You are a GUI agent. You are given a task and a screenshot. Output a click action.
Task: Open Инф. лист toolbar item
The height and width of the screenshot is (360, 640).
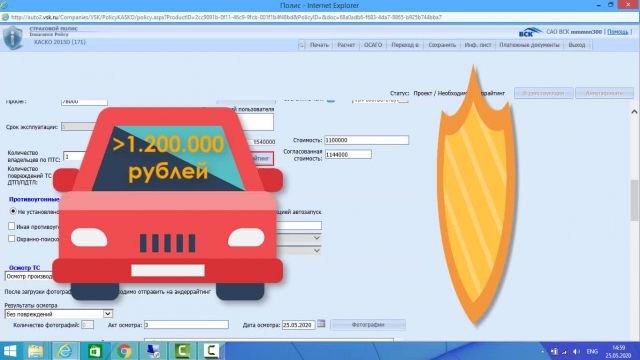[x=478, y=45]
